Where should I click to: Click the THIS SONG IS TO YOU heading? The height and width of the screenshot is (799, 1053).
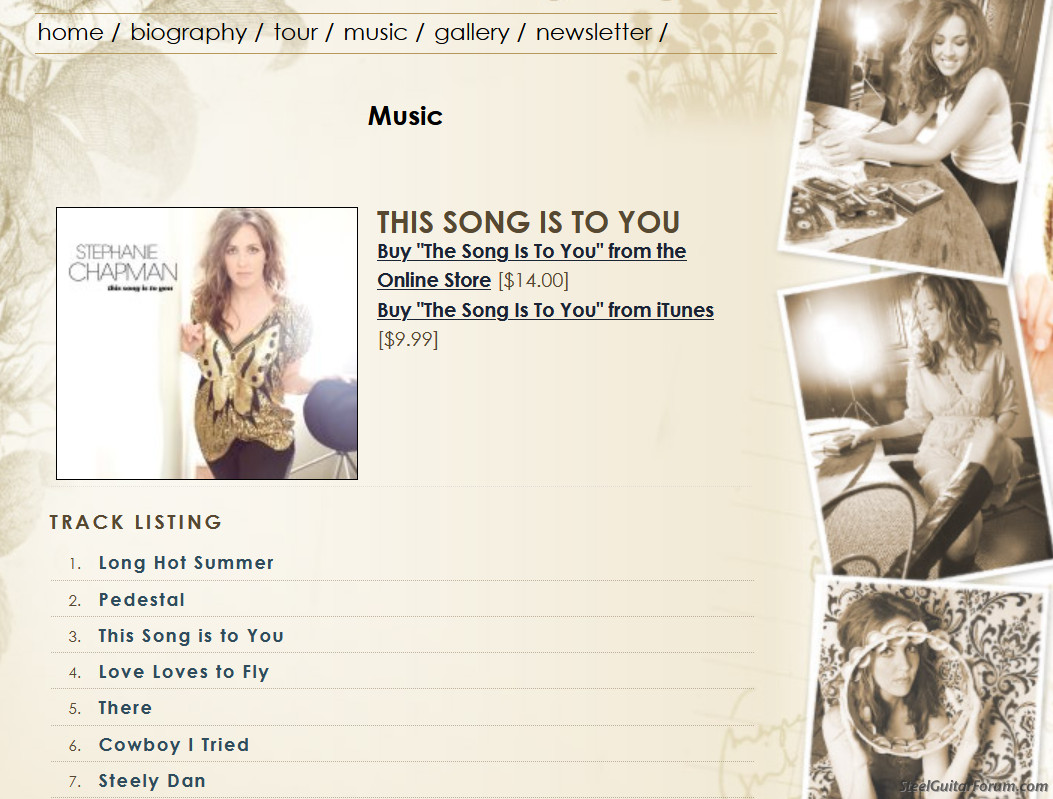[529, 222]
